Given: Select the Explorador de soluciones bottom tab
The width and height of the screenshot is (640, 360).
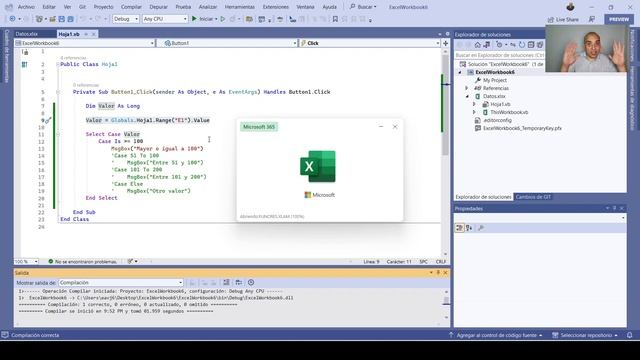Looking at the screenshot, I should [483, 197].
